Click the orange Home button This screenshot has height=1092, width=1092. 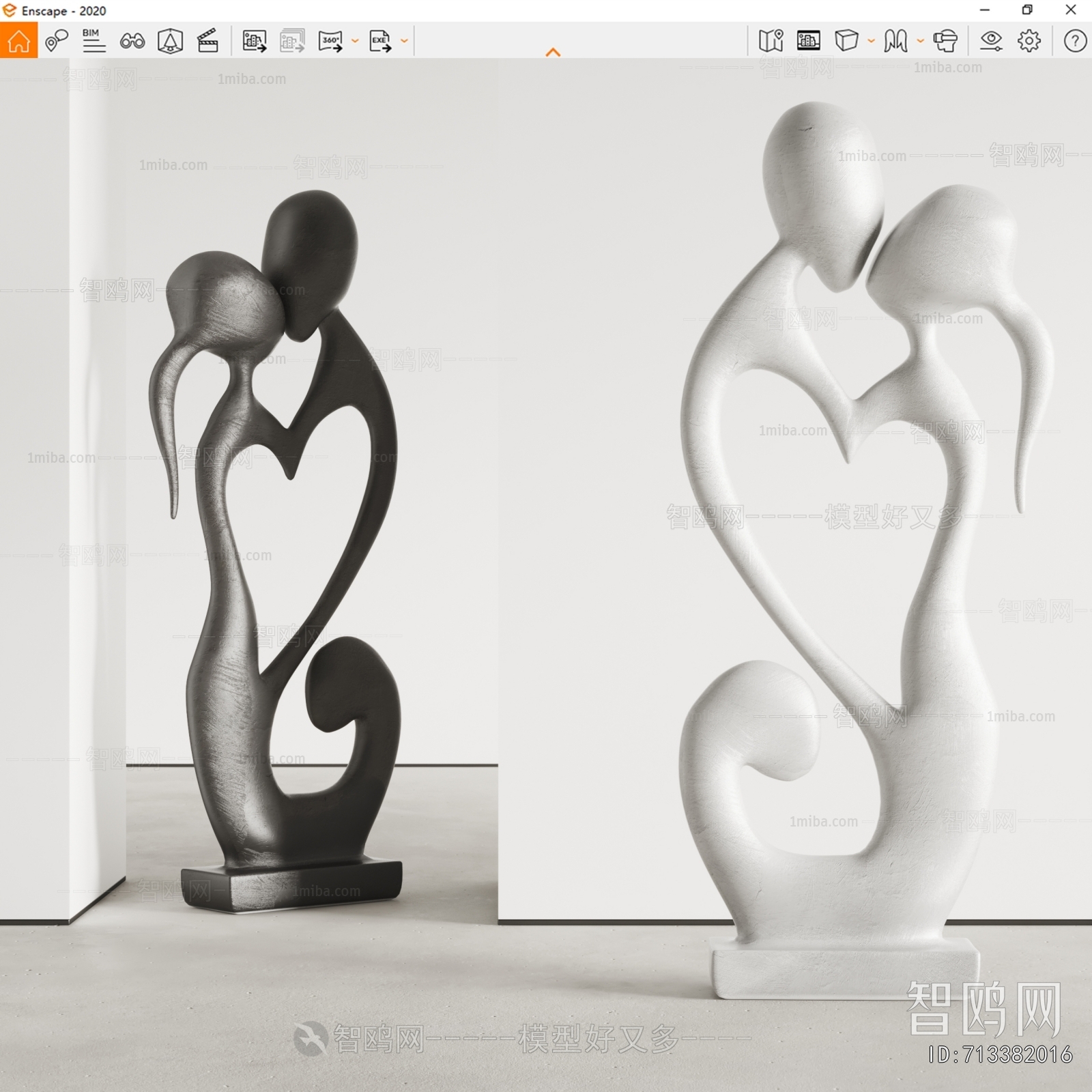[x=18, y=40]
